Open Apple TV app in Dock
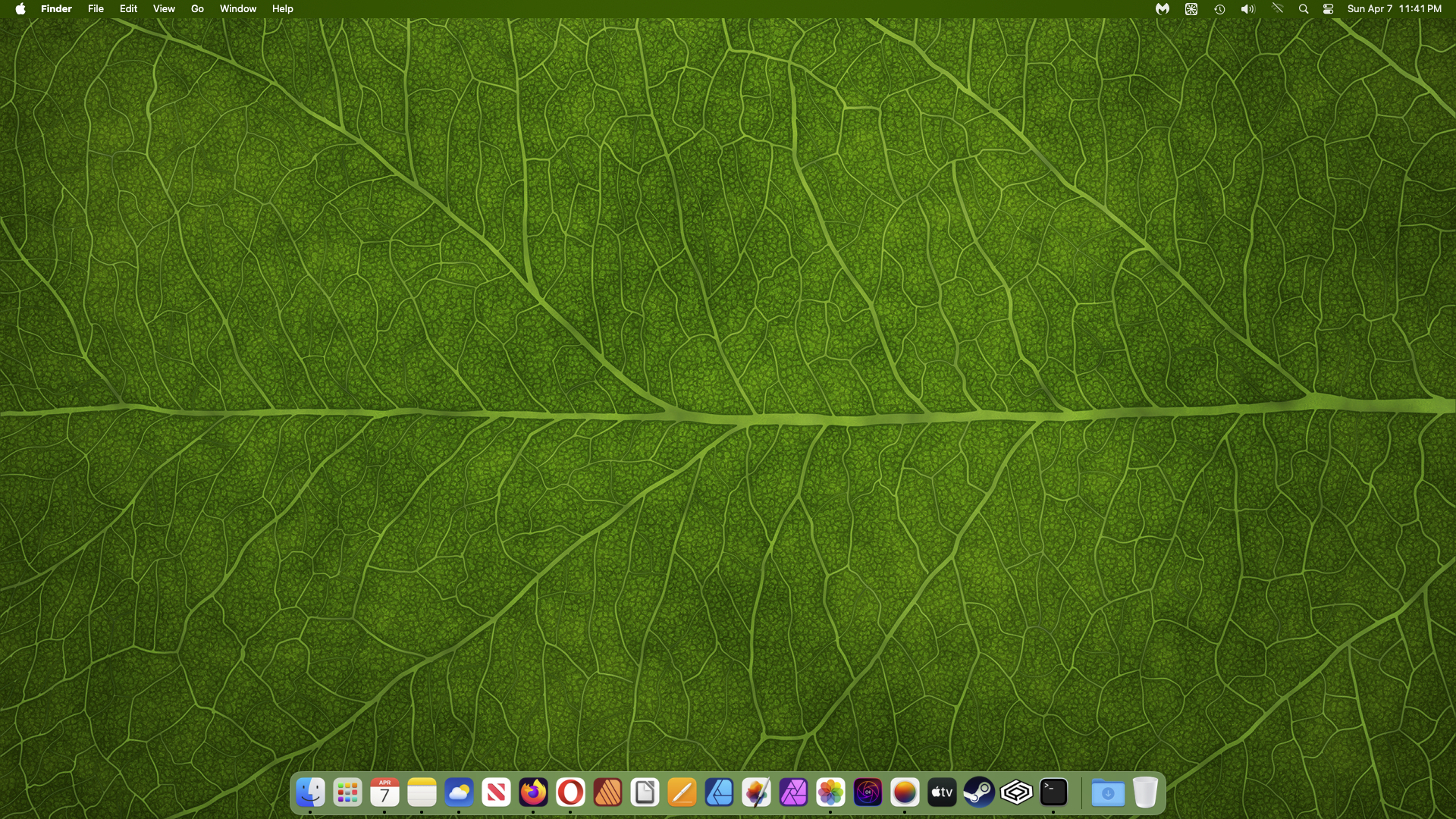This screenshot has width=1456, height=819. 942,792
